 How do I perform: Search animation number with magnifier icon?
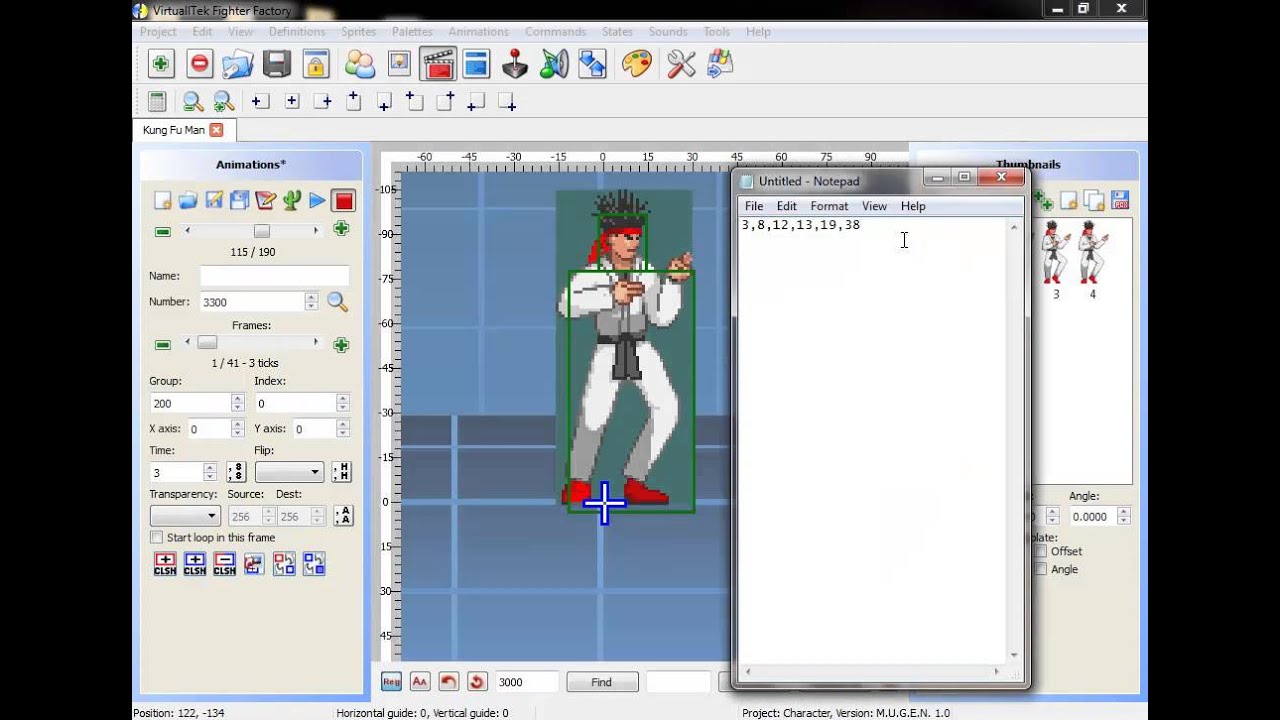(337, 302)
